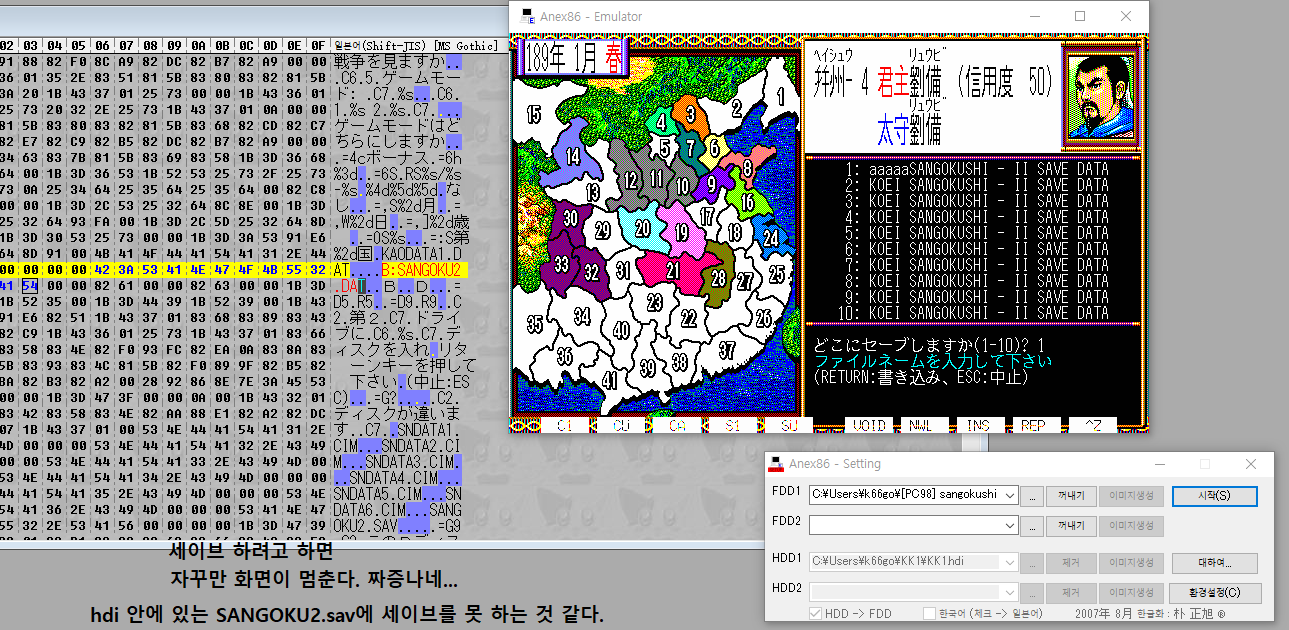Select magenta province 9 on the map
The width and height of the screenshot is (1289, 630).
click(712, 182)
